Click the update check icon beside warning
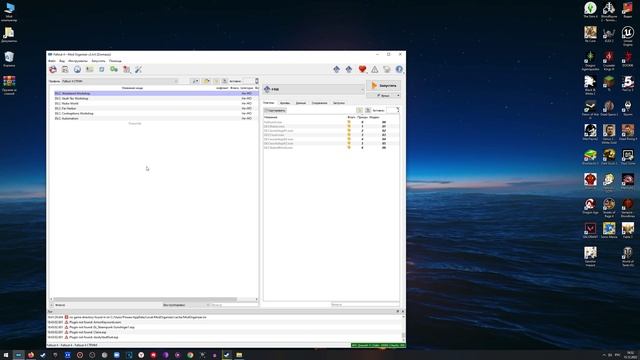The height and width of the screenshot is (360, 640). tap(387, 69)
